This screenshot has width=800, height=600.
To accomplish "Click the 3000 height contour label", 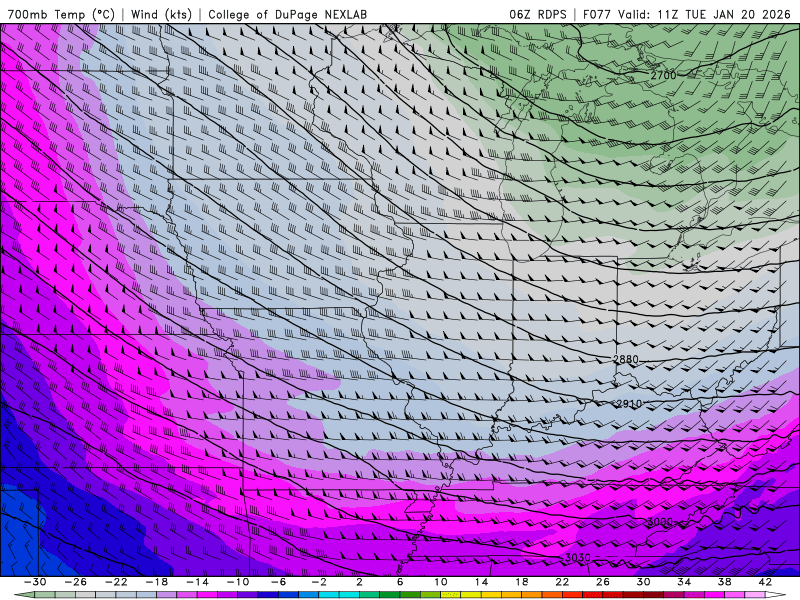I will (x=660, y=522).
